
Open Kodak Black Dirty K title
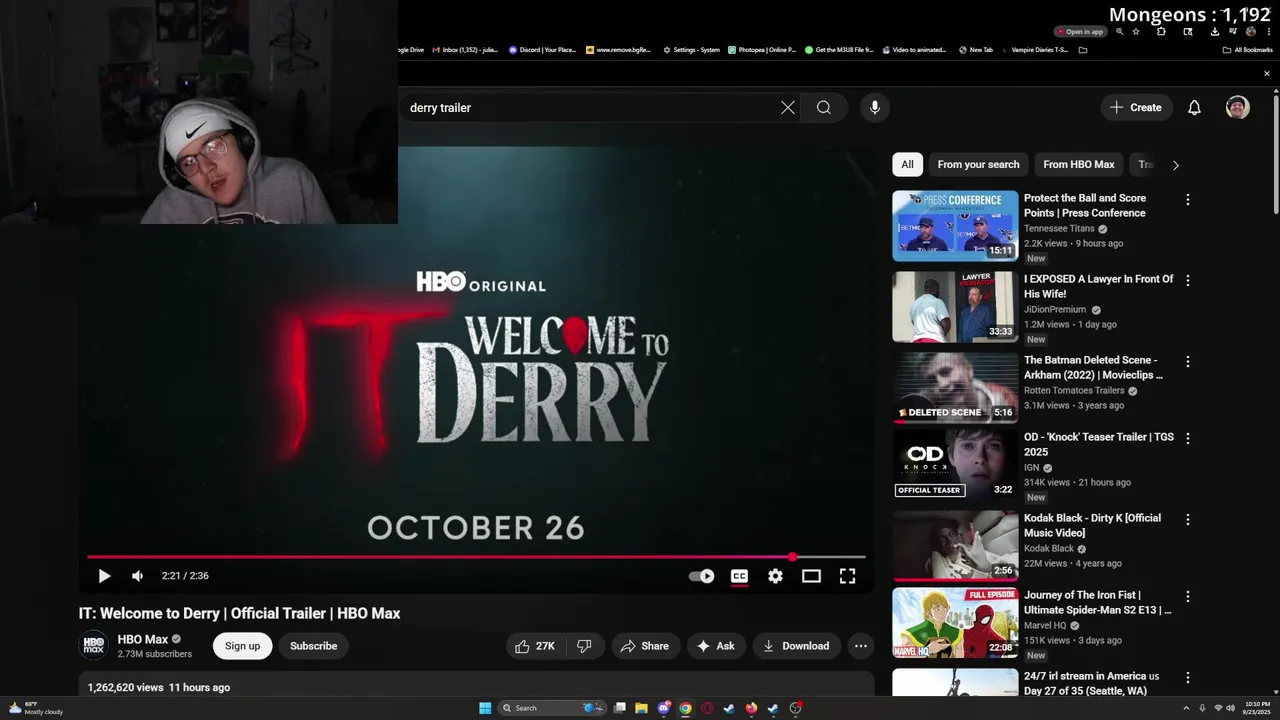1092,525
